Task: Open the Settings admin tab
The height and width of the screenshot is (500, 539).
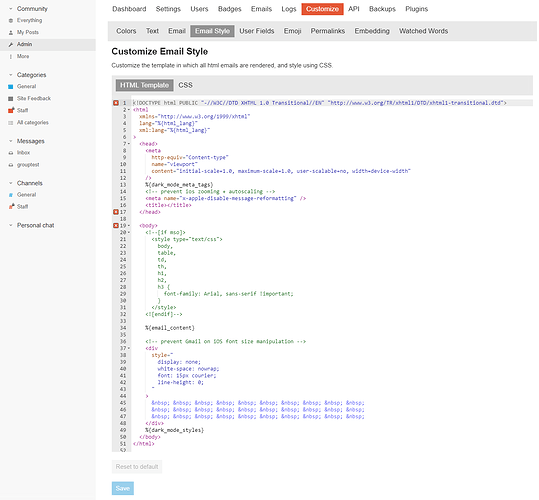Action: (x=168, y=9)
